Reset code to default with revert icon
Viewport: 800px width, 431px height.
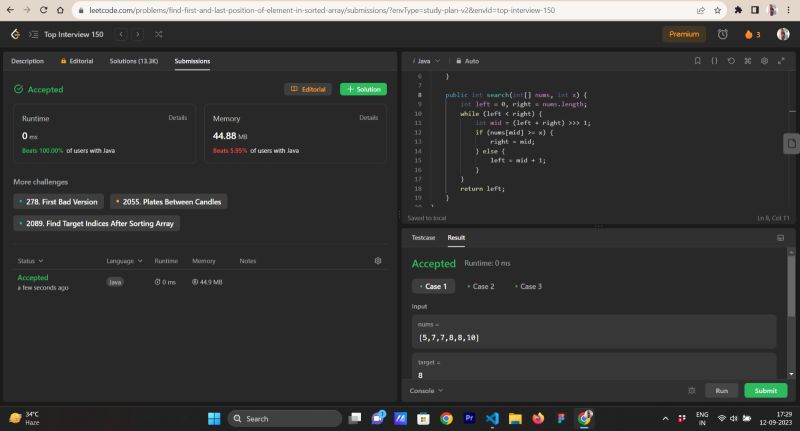coord(731,61)
